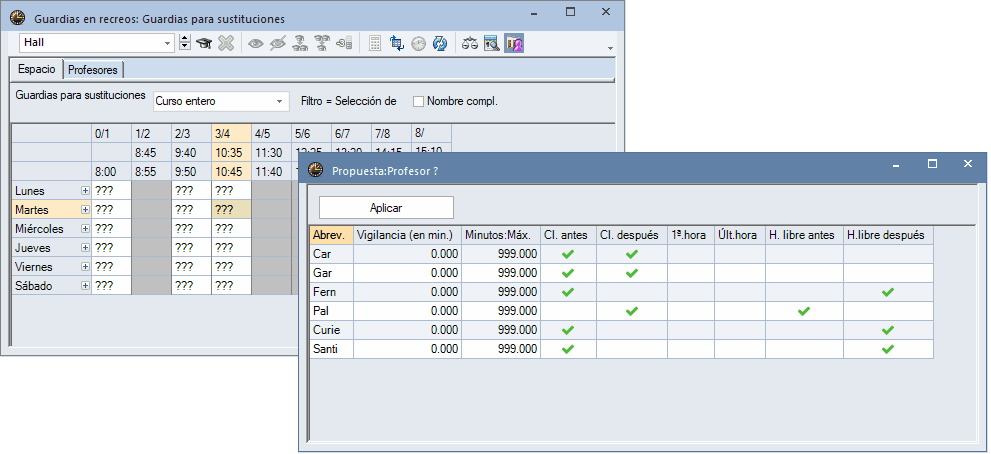Image resolution: width=991 pixels, height=454 pixels.
Task: Click the H. libre antes column header
Action: click(x=804, y=235)
